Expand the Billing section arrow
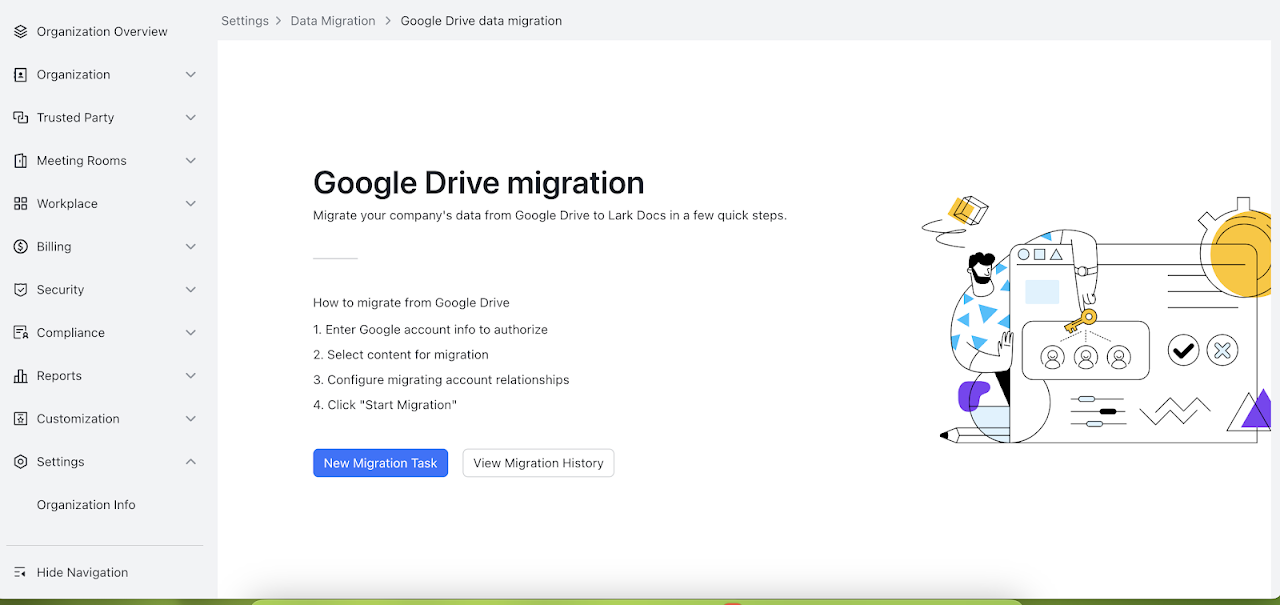This screenshot has width=1280, height=605. click(191, 247)
